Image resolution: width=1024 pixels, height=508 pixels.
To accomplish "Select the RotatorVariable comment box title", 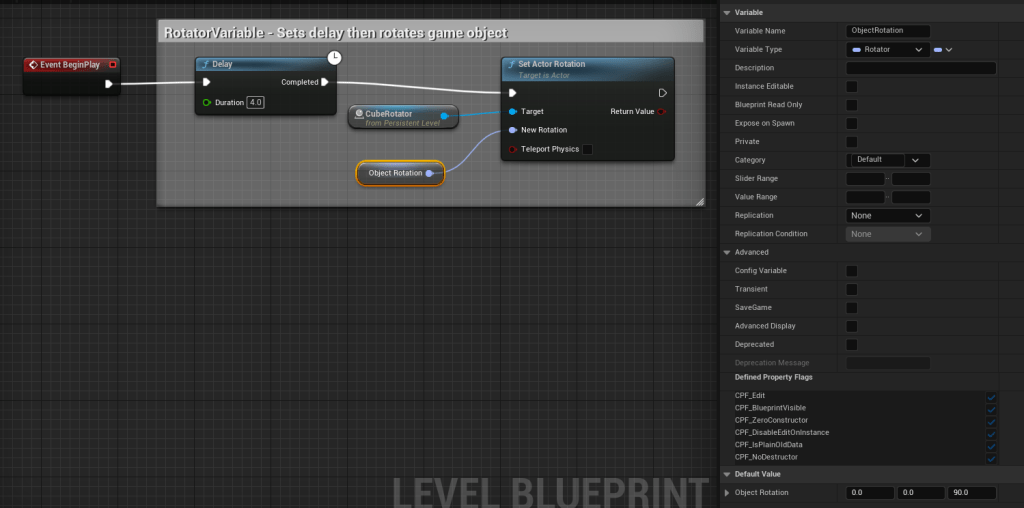I will tap(334, 33).
